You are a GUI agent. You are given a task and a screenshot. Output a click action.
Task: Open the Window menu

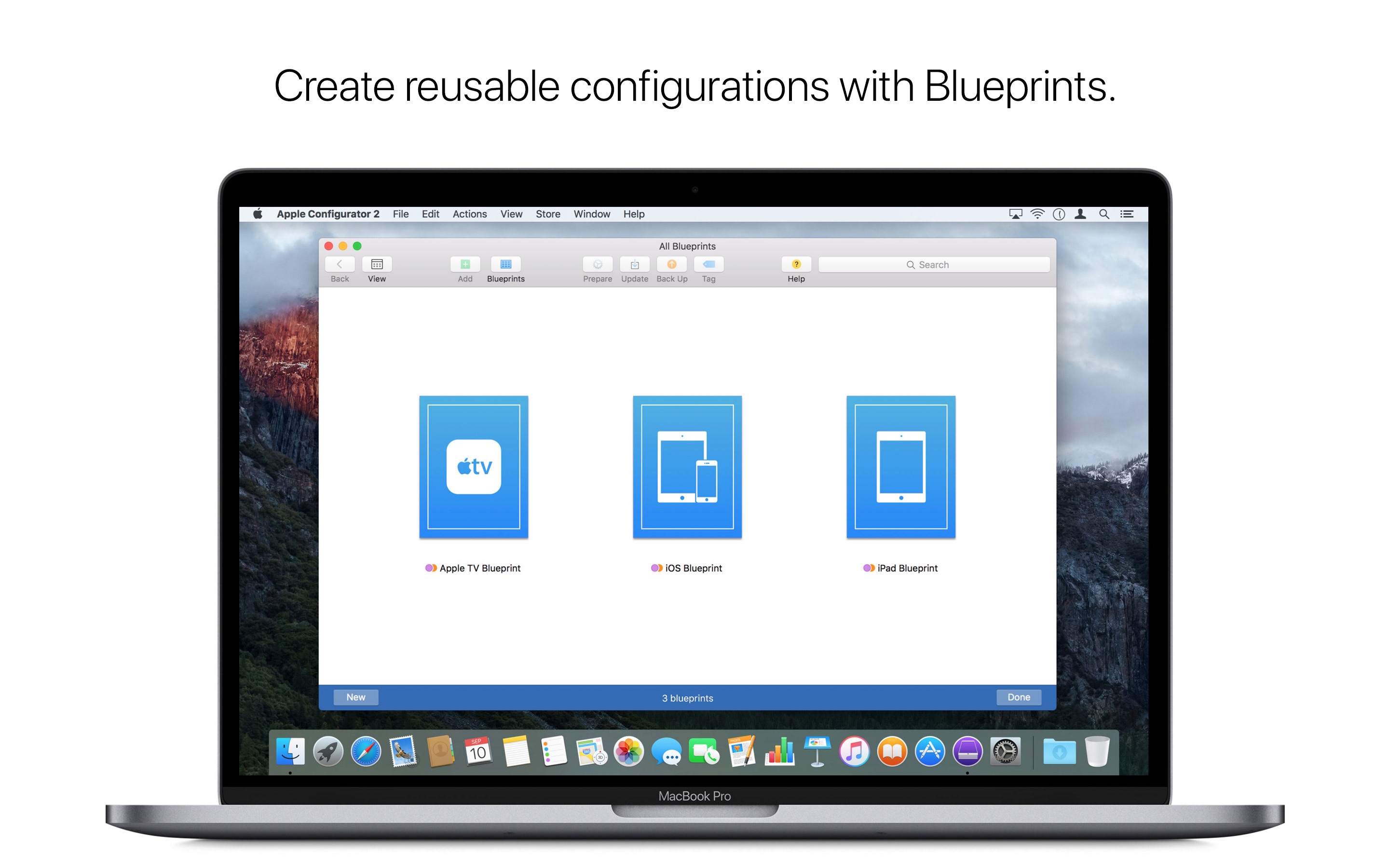tap(592, 214)
